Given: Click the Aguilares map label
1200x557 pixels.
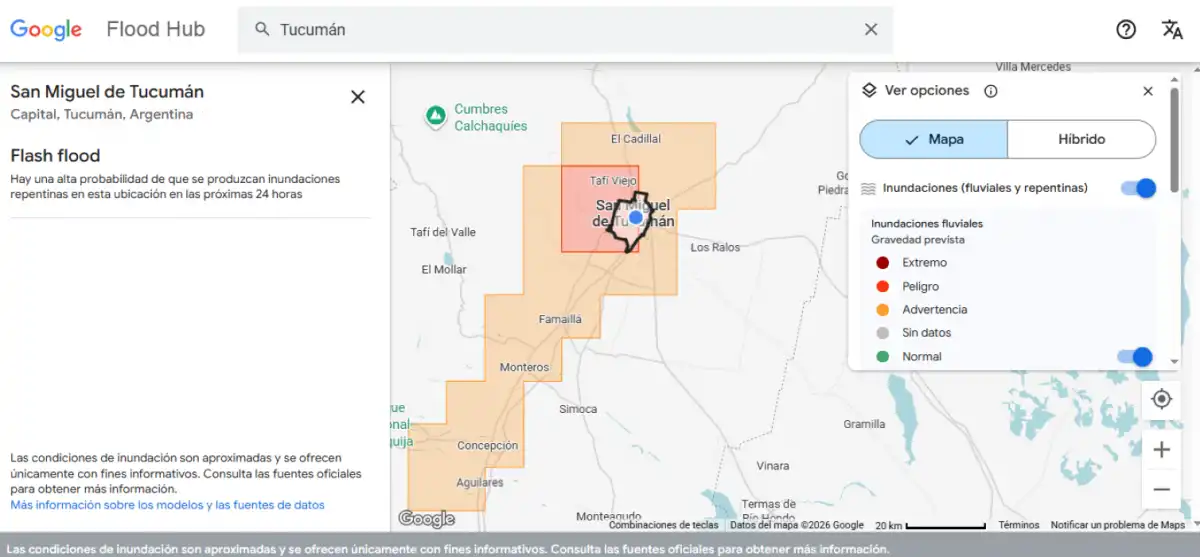Looking at the screenshot, I should point(480,482).
